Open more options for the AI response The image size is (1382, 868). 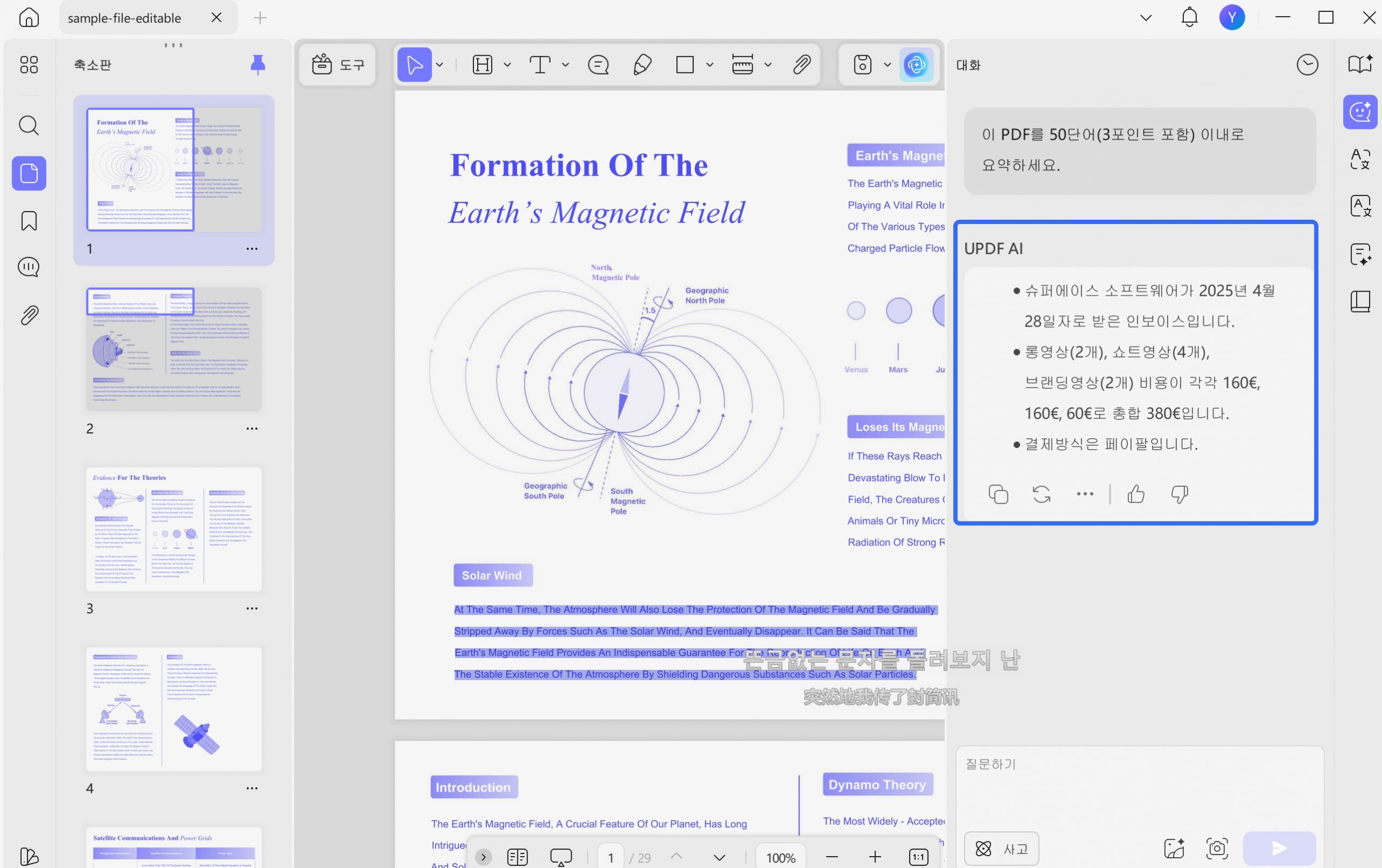pyautogui.click(x=1085, y=494)
